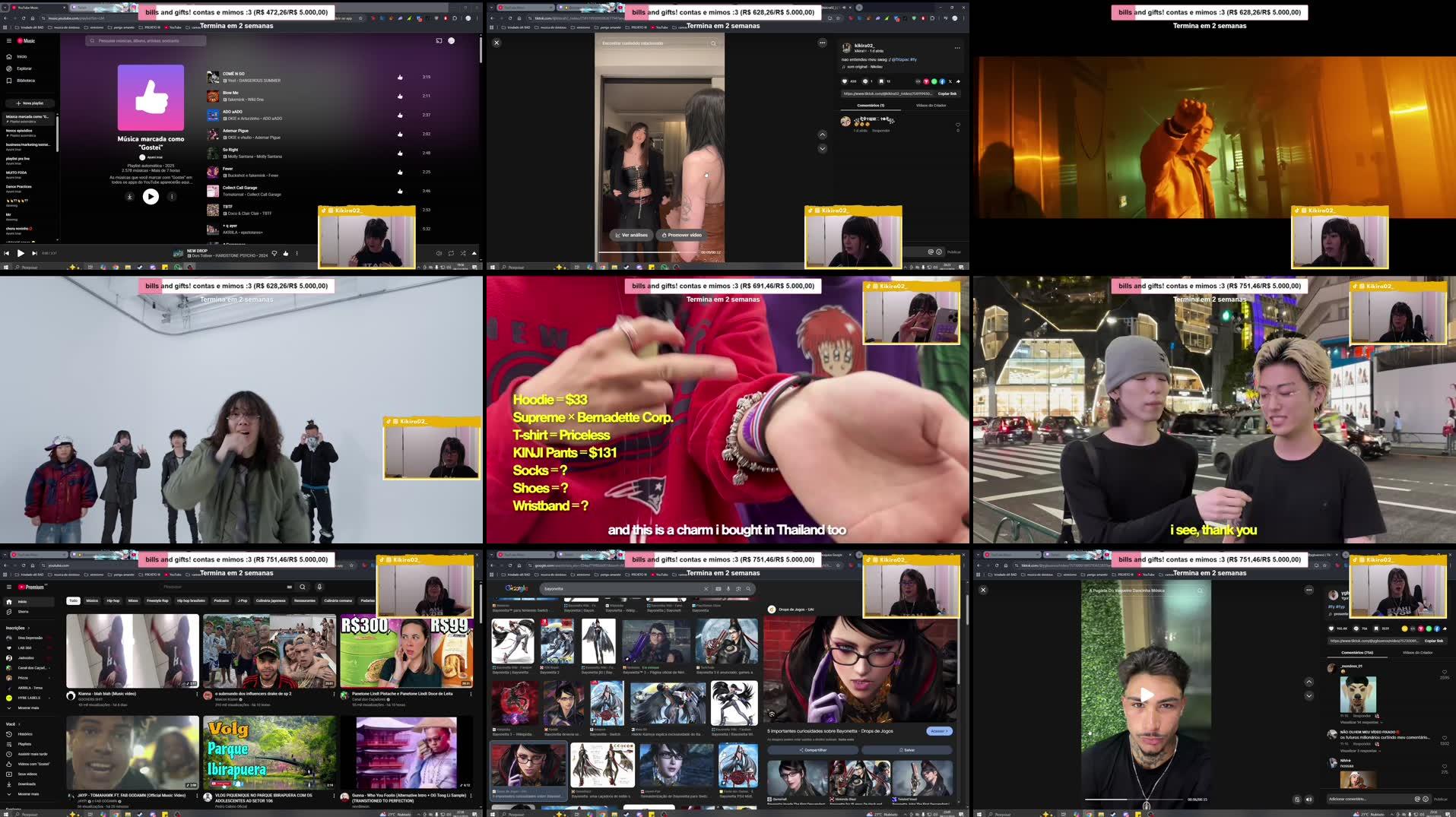1456x817 pixels.
Task: Select the Música filter chip on YouTube
Action: tap(91, 600)
